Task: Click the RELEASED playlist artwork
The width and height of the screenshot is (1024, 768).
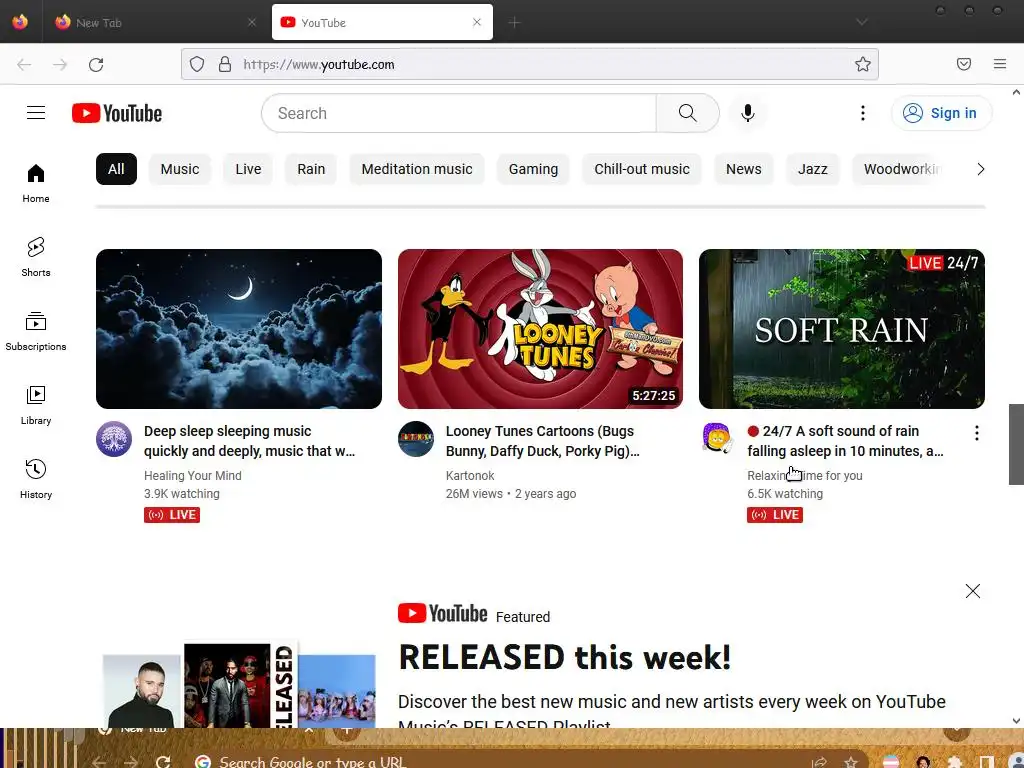Action: click(239, 684)
